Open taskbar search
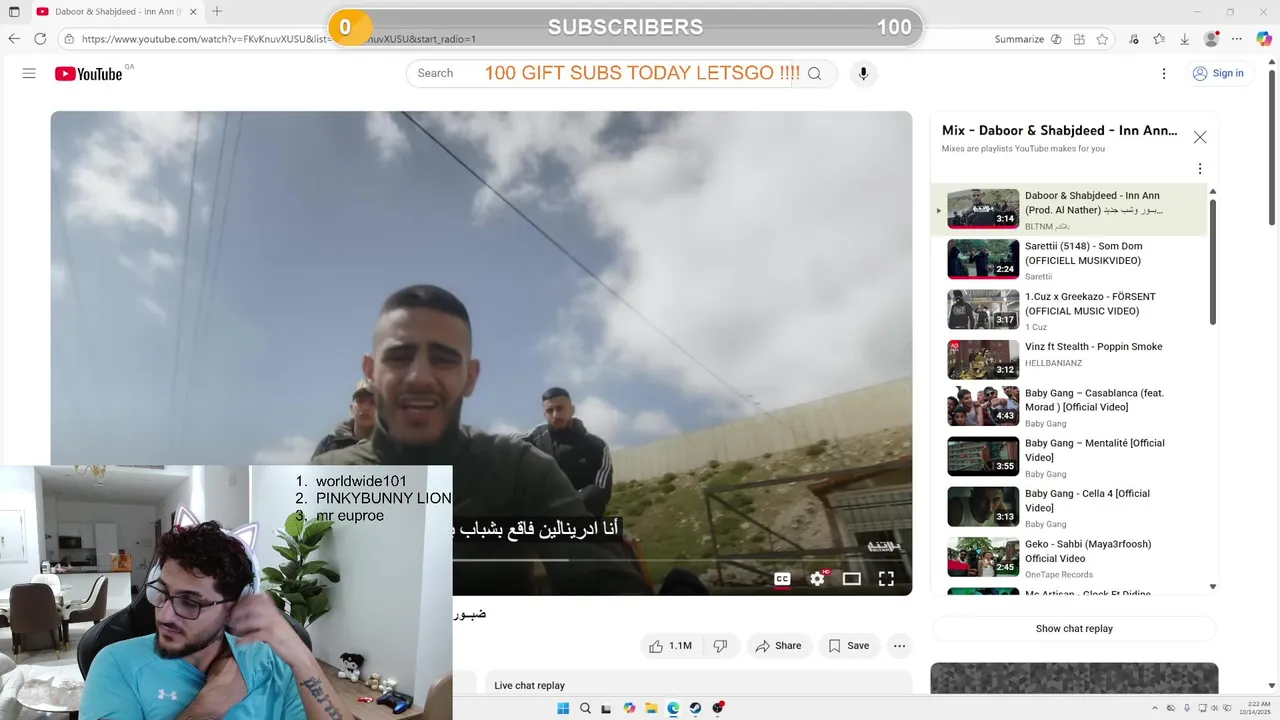1280x720 pixels. (x=585, y=708)
